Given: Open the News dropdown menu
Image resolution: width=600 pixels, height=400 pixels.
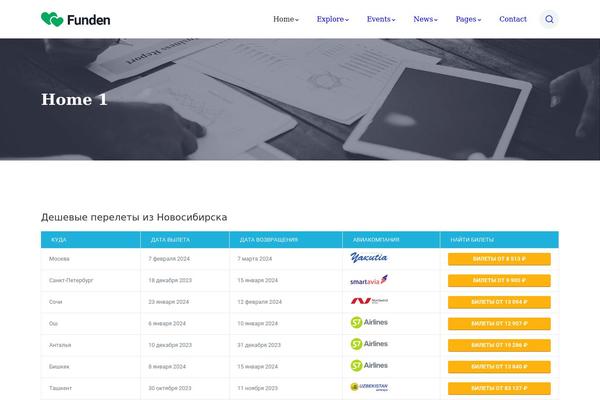Looking at the screenshot, I should click(425, 19).
